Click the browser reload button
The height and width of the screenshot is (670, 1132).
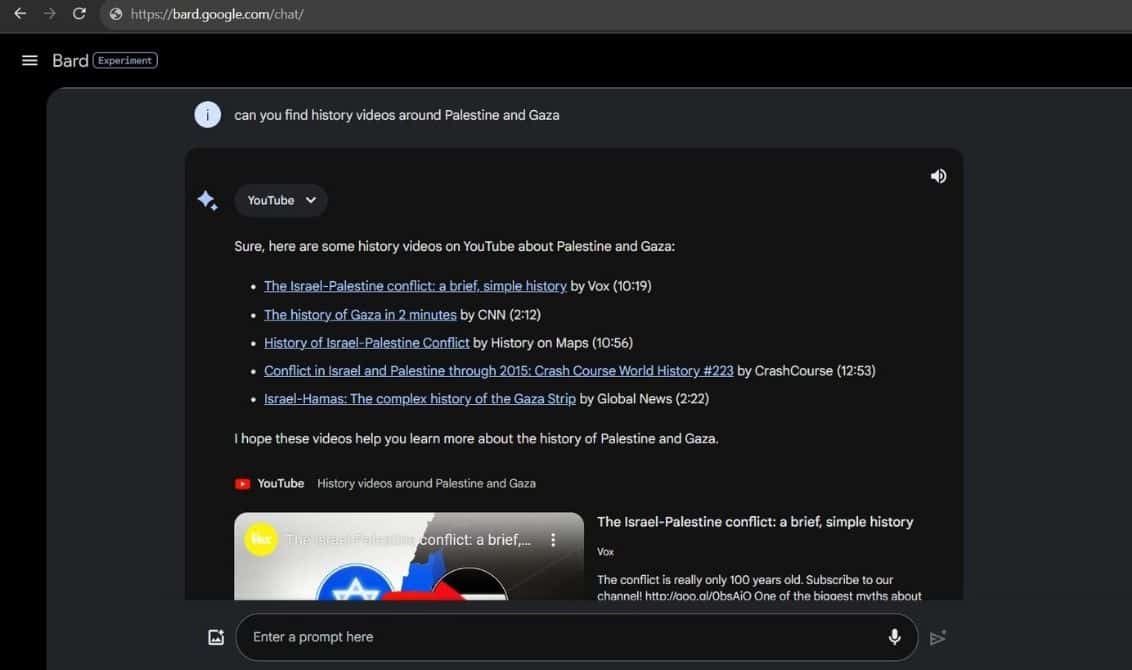tap(79, 14)
